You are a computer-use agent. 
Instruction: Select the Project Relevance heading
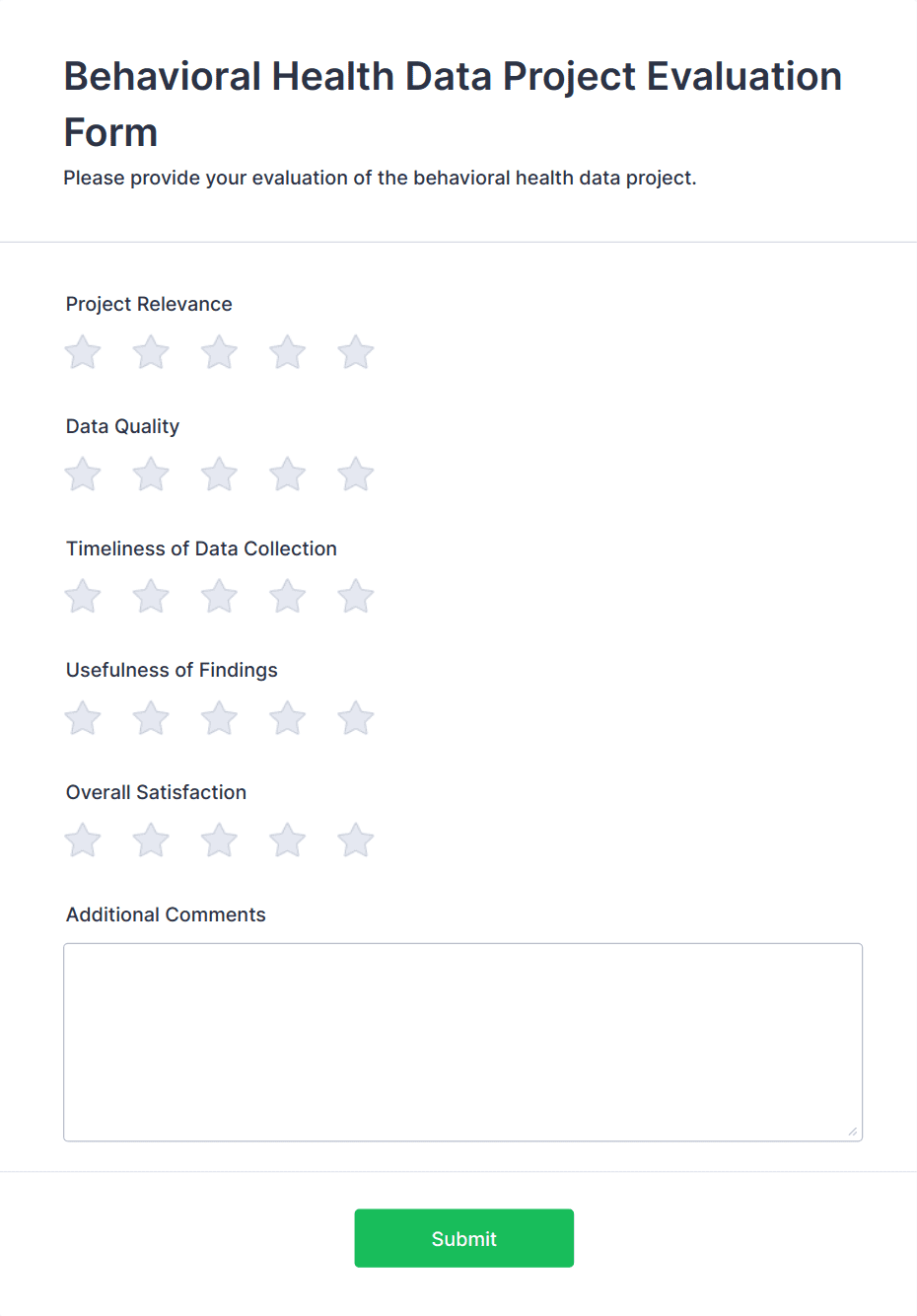pyautogui.click(x=149, y=304)
